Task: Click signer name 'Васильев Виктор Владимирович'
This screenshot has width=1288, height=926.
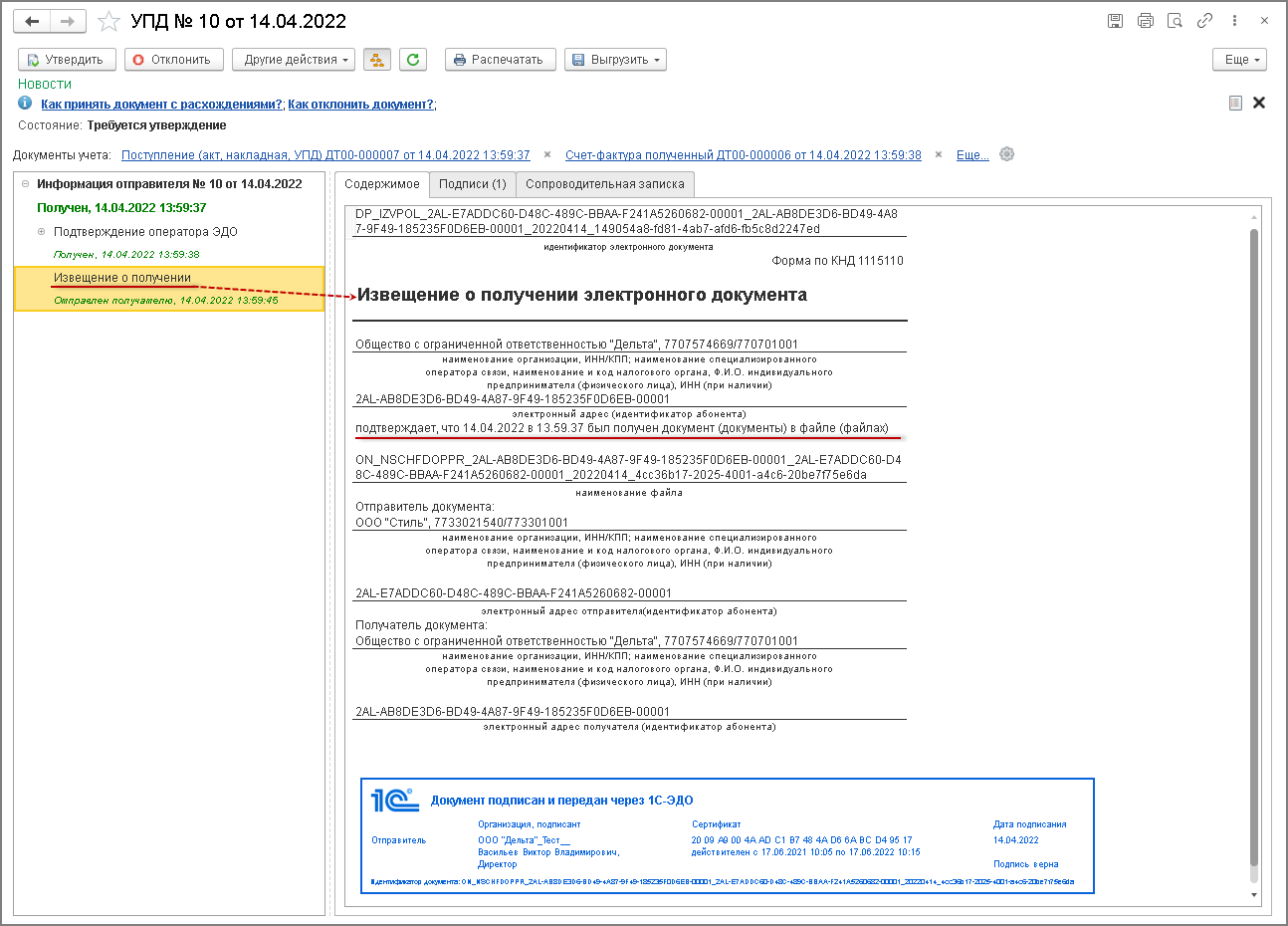Action: (548, 852)
